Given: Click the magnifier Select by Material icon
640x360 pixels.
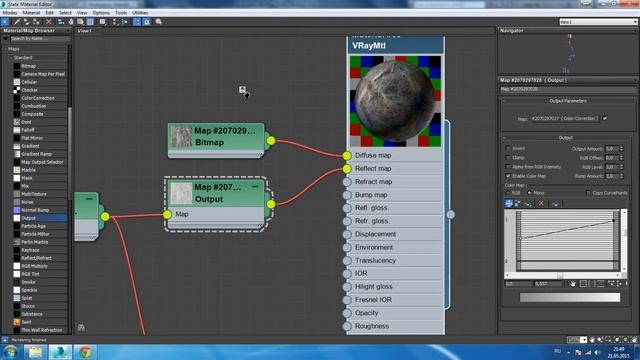Looking at the screenshot, I should [x=159, y=22].
